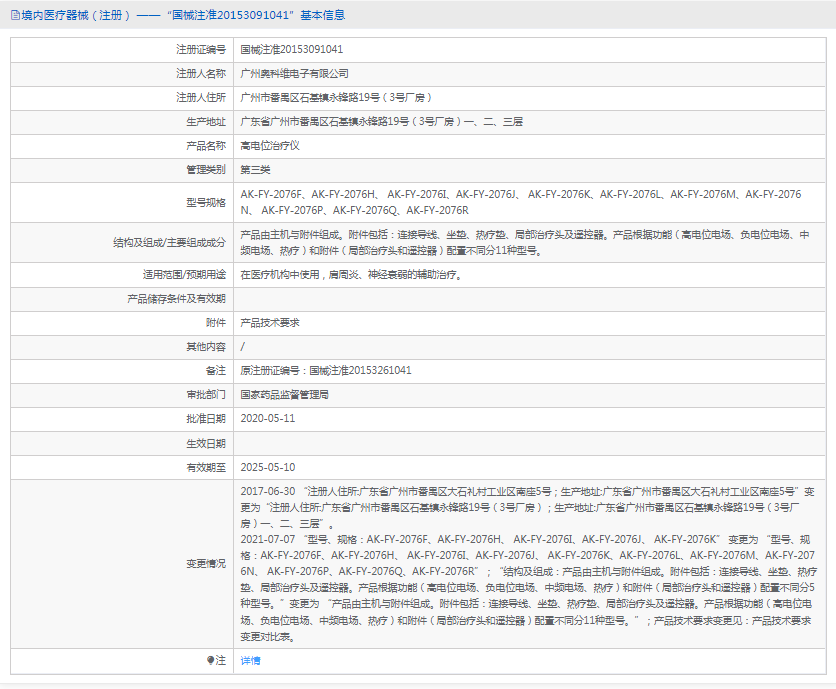Image resolution: width=836 pixels, height=689 pixels.
Task: Click the intended use text 在医疗机构中使用
Action: point(351,275)
